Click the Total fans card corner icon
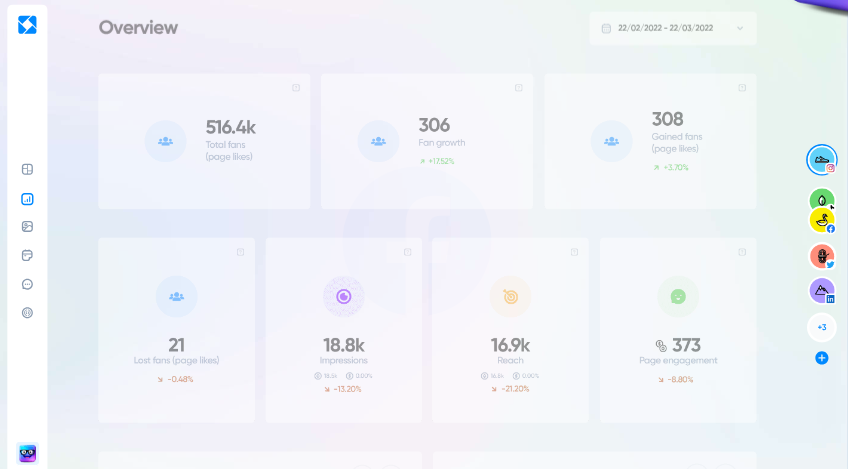The height and width of the screenshot is (469, 848). click(x=296, y=88)
